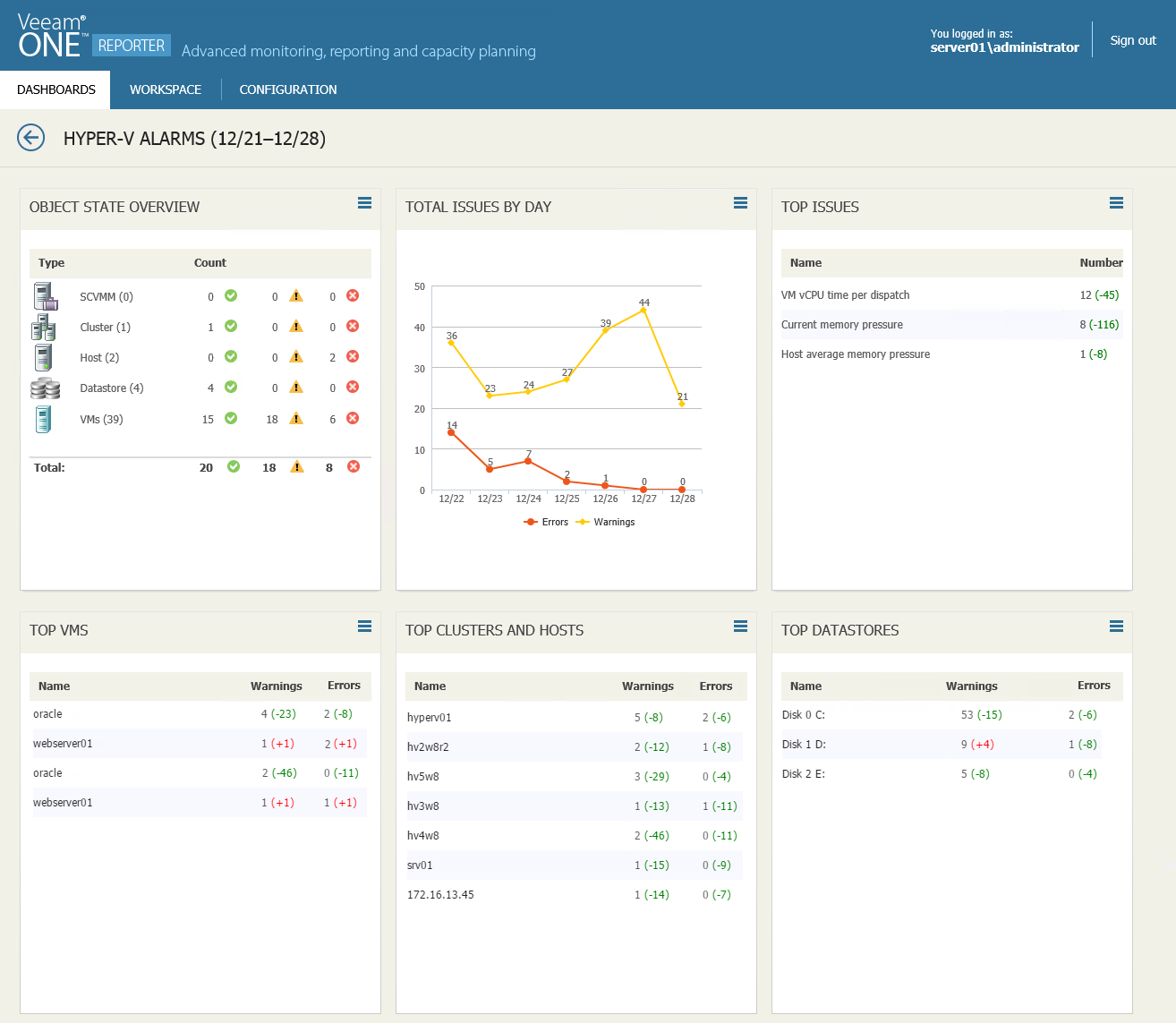Open the Configuration tab
The image size is (1176, 1023).
coord(288,90)
